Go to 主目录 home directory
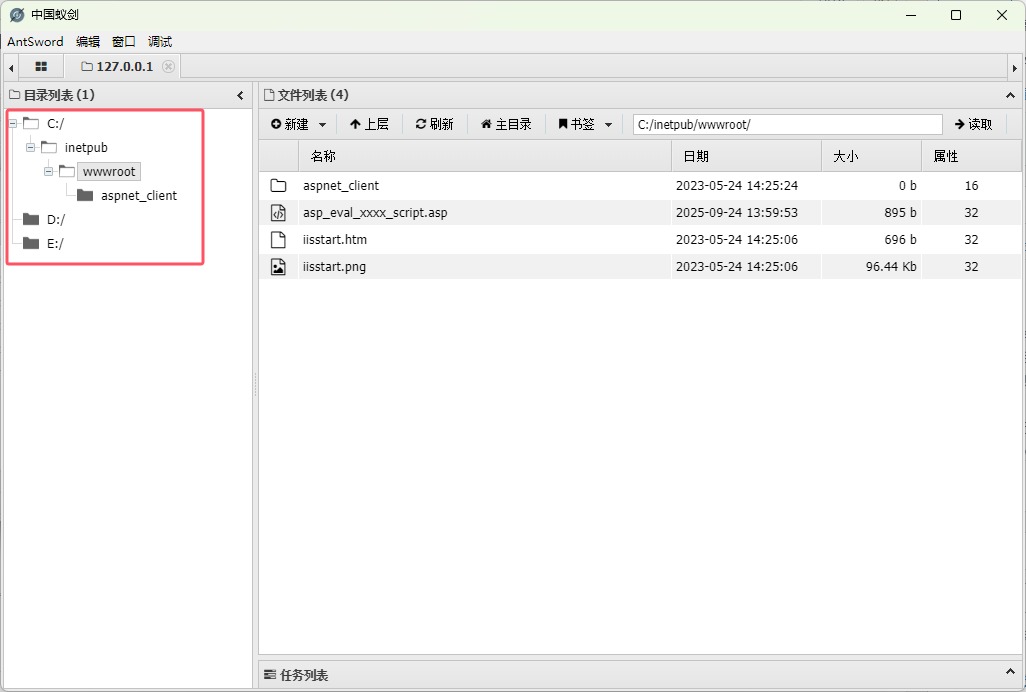The height and width of the screenshot is (692, 1026). 506,124
